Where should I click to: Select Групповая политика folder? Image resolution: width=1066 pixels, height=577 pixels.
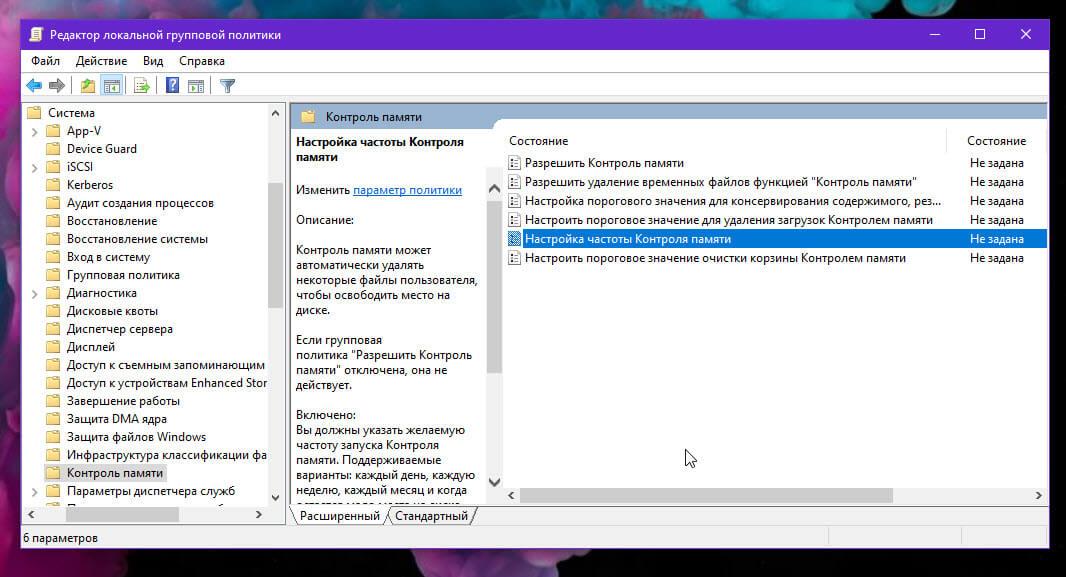[123, 275]
